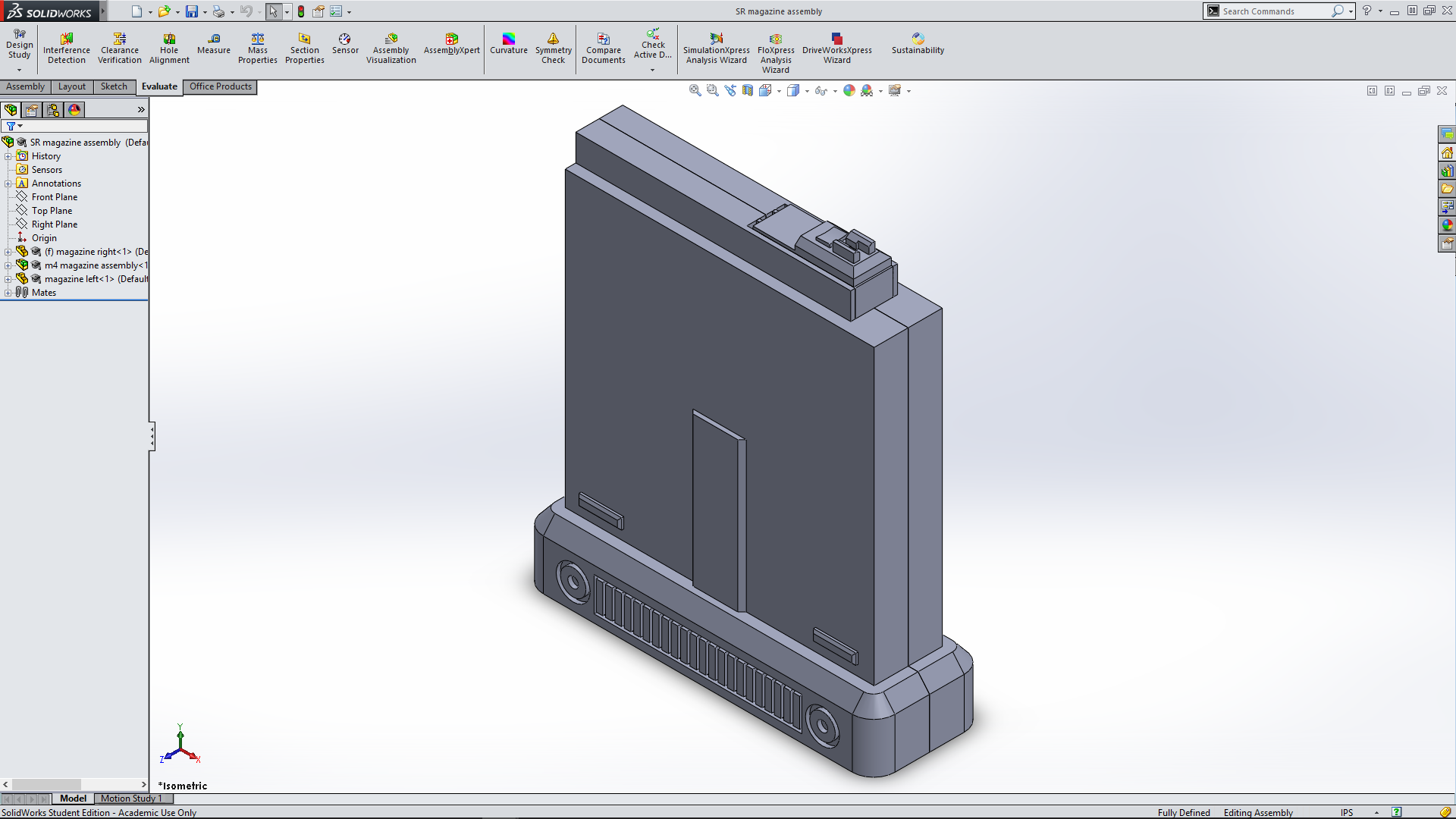Select the Top Plane tree item
1456x819 pixels.
click(x=52, y=211)
